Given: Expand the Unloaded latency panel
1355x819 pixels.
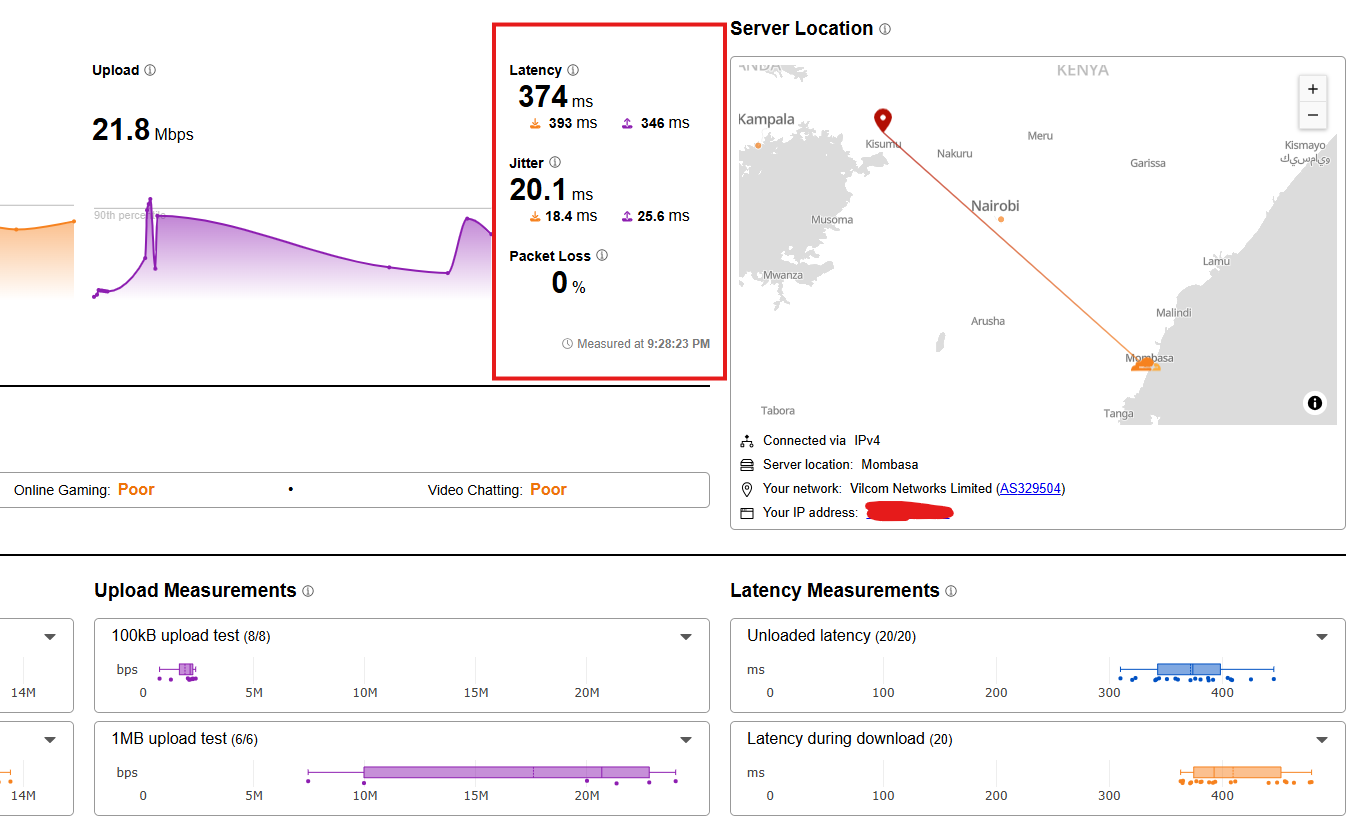Looking at the screenshot, I should click(1322, 637).
